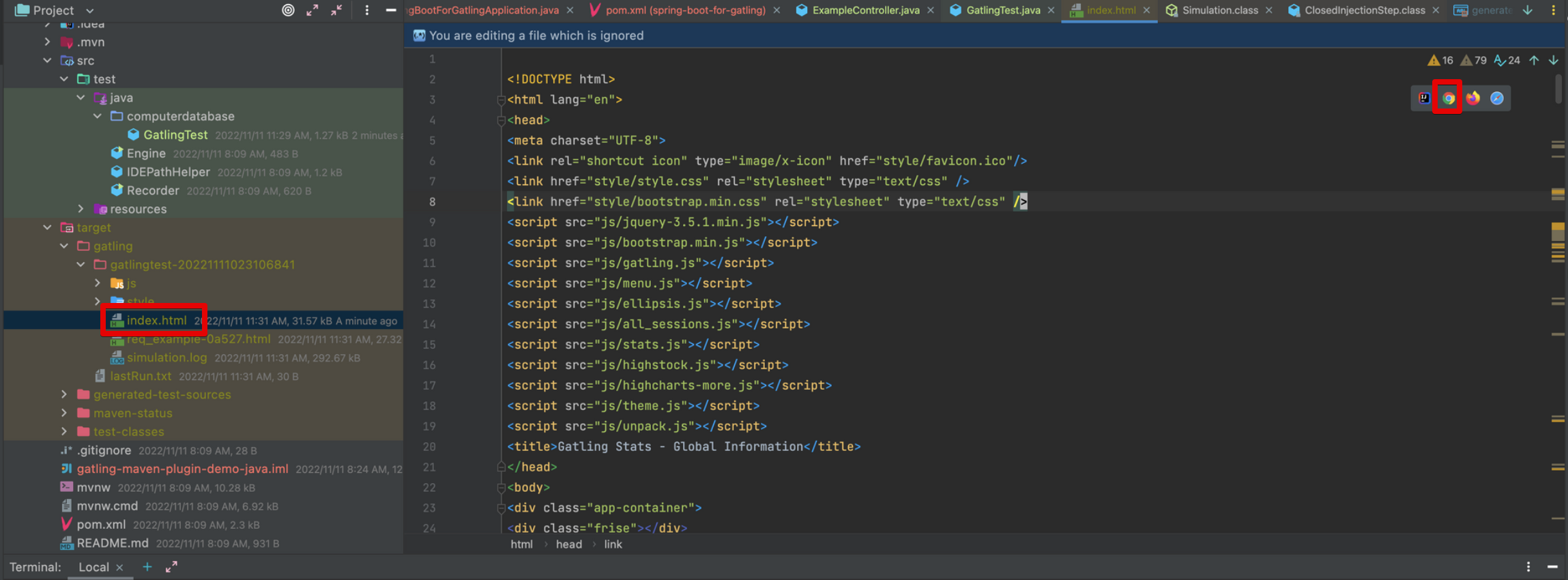1568x580 pixels.
Task: Open Terminal options three-dot menu
Action: point(1528,567)
